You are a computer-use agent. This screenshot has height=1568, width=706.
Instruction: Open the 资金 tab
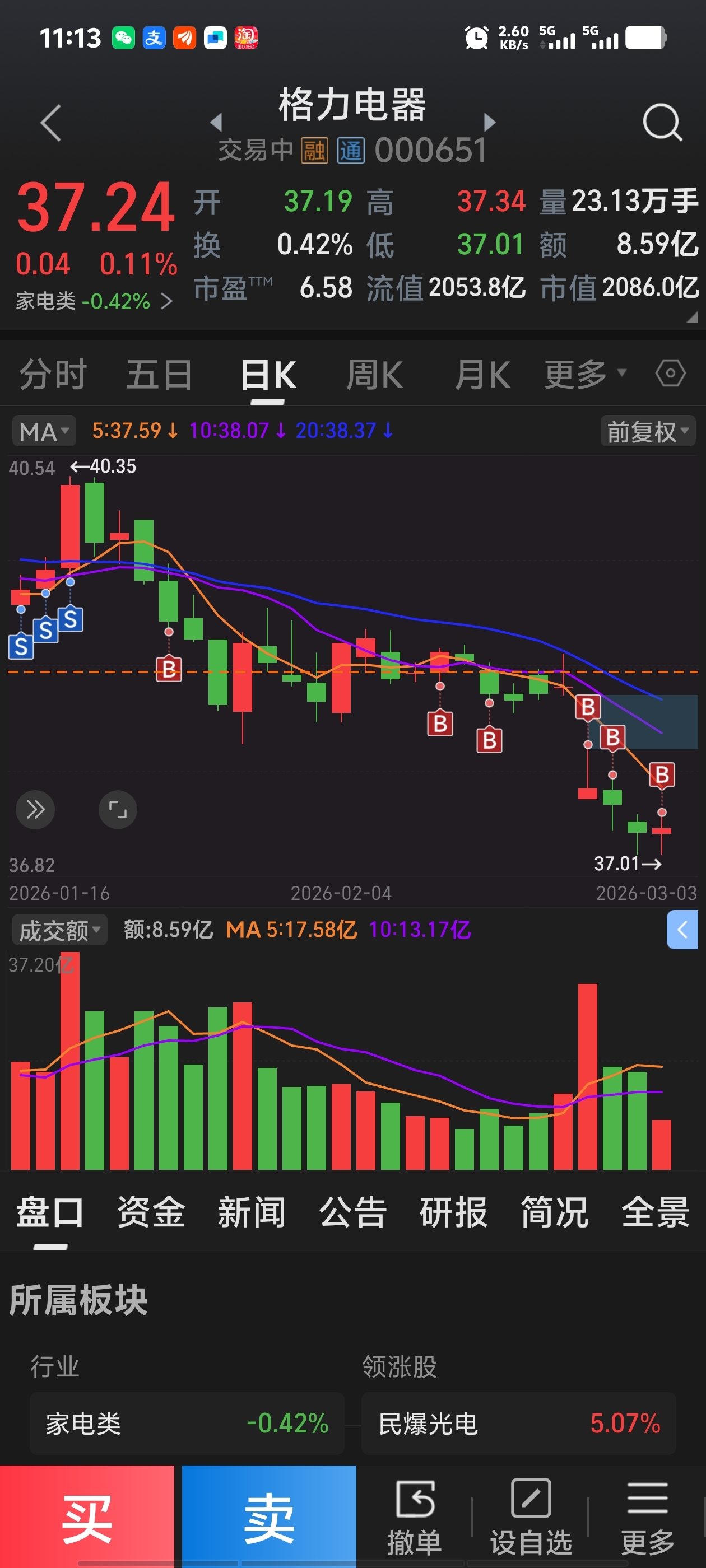151,1211
